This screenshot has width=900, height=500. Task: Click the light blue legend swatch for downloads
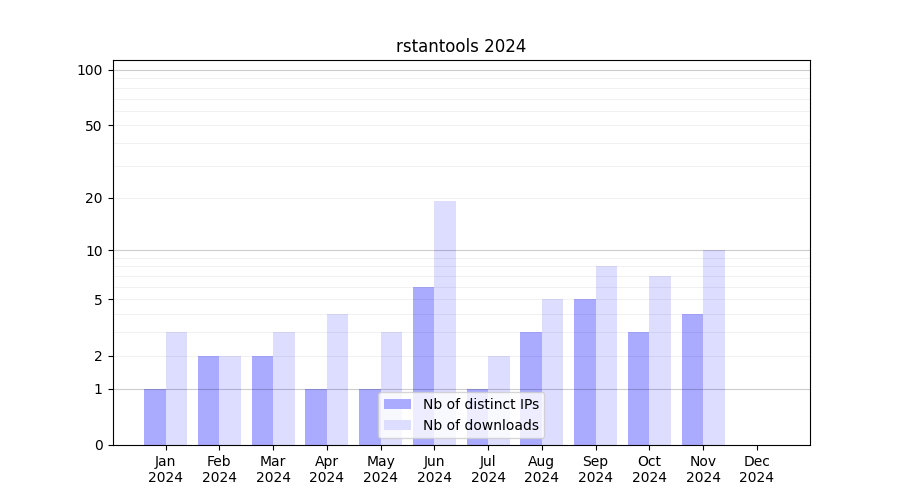click(397, 425)
